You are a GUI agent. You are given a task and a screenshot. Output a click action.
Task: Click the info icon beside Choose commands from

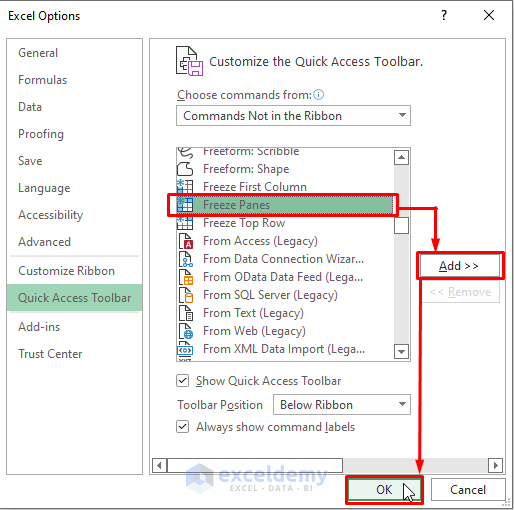pos(319,95)
